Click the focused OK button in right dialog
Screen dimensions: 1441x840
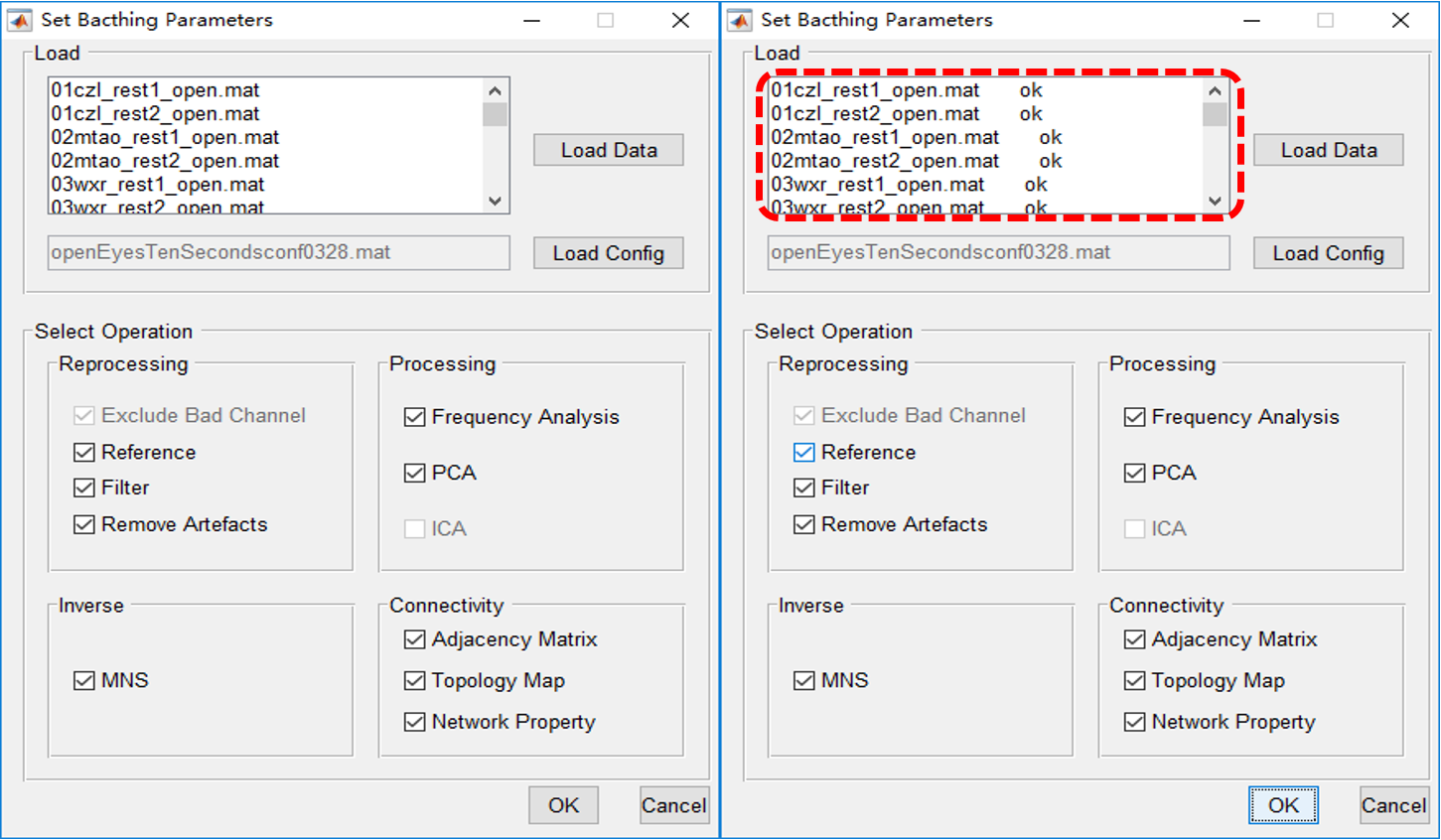coord(1283,805)
